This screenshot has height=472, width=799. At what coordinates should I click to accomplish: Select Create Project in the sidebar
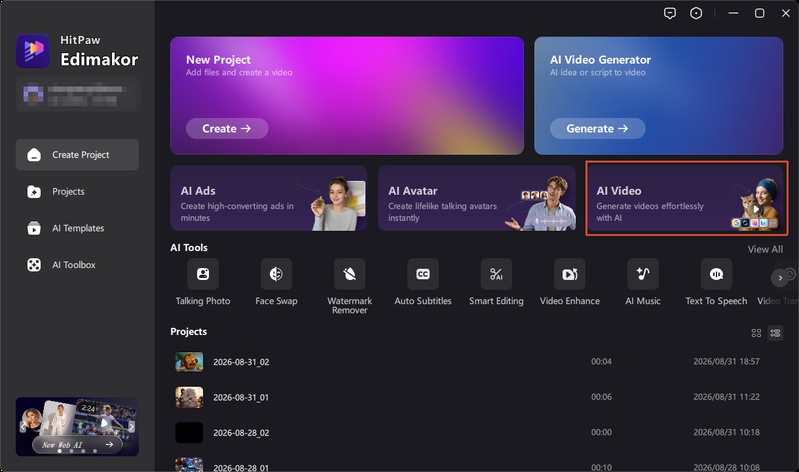coord(77,155)
